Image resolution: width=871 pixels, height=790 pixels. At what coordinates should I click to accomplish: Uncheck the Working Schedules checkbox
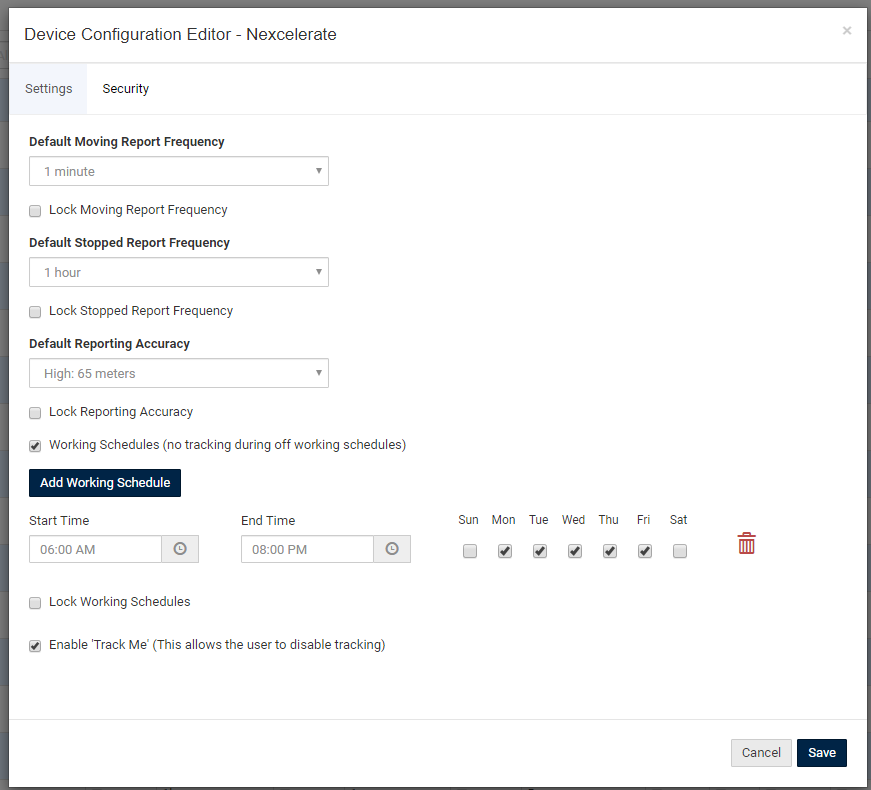35,446
